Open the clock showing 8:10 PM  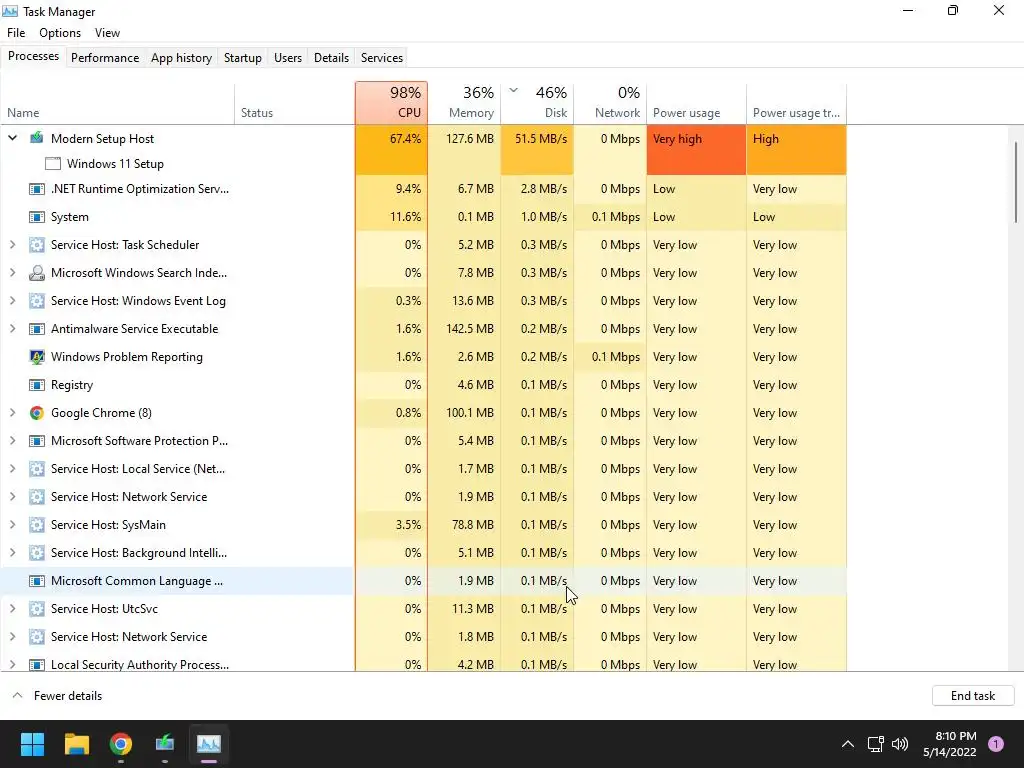(950, 744)
